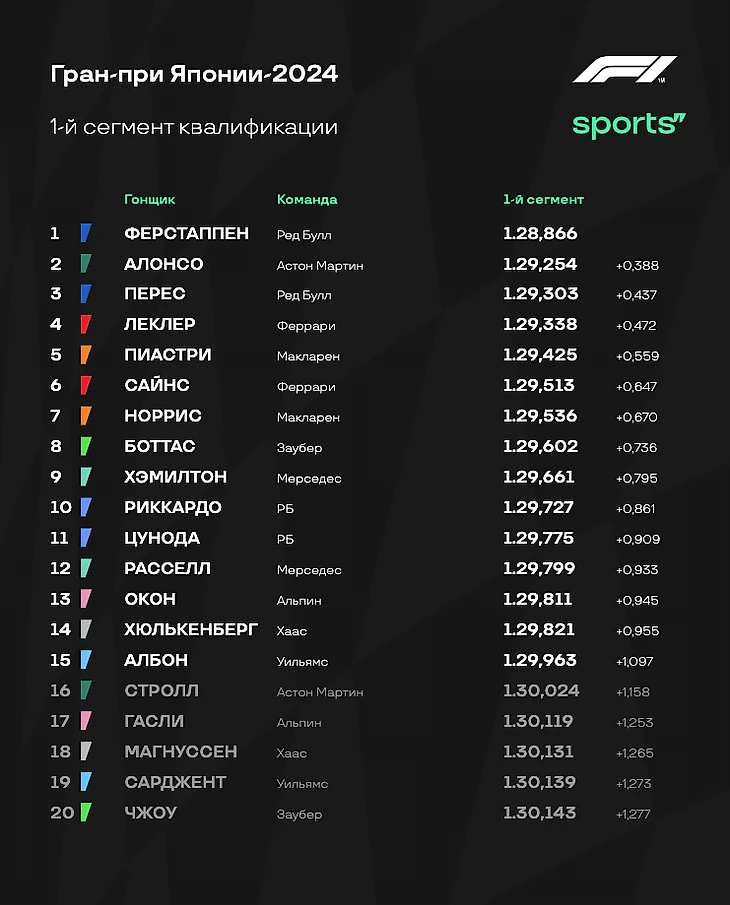Click Ocon's pink Alpine team marker
This screenshot has height=905, width=730.
point(86,599)
